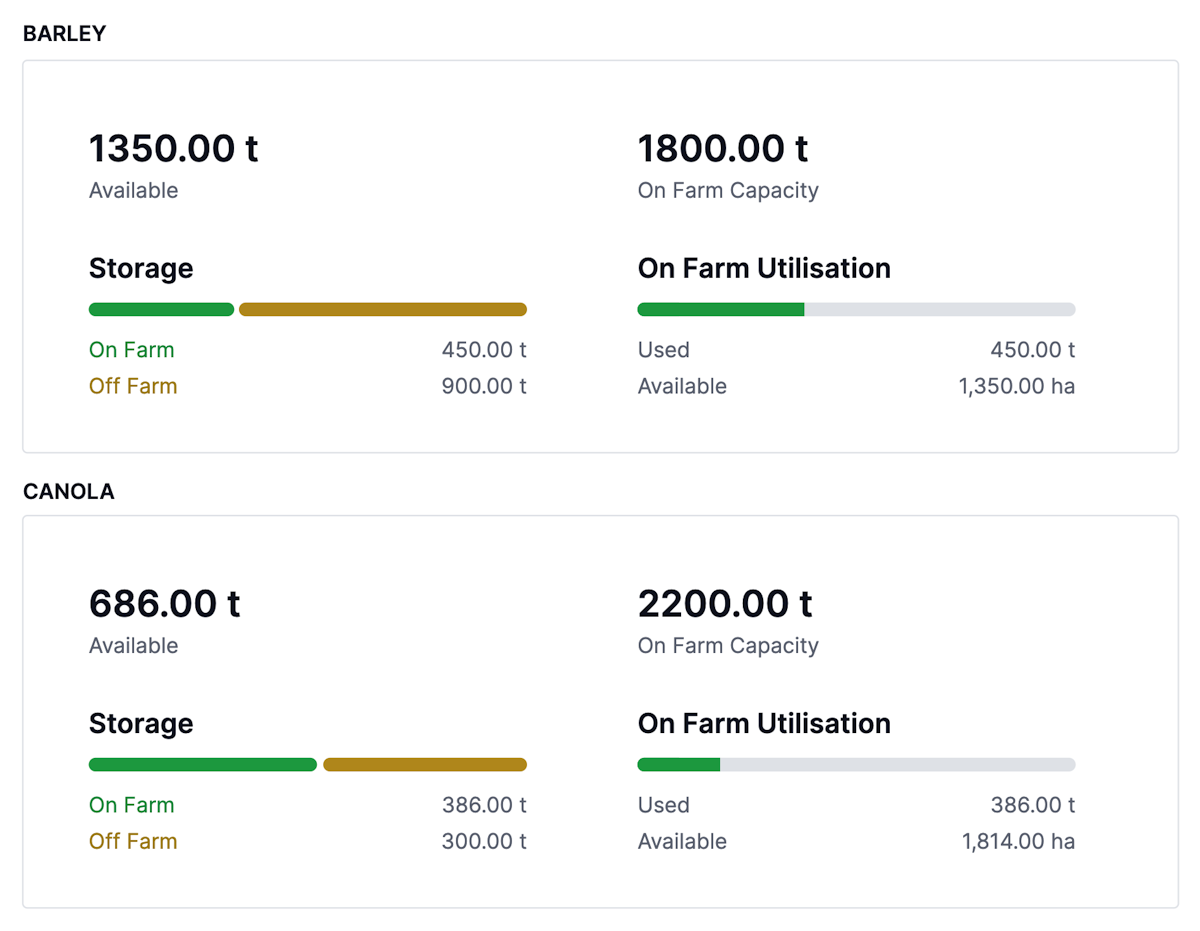The height and width of the screenshot is (931, 1200).
Task: Click the 300.00 t Off Farm value for Canola
Action: 484,841
